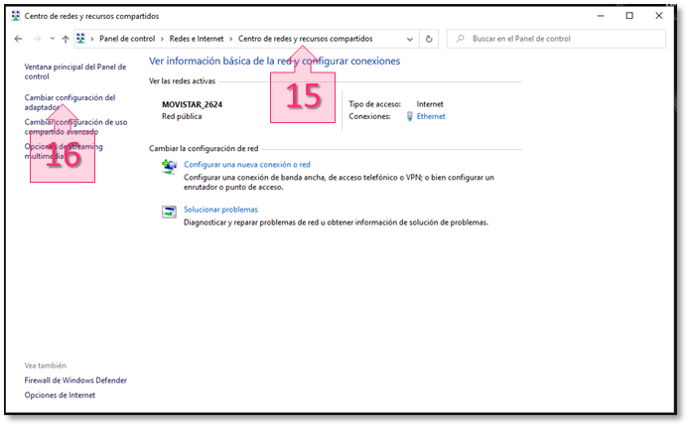
Task: Click the Ver información básica heading
Action: pos(274,61)
